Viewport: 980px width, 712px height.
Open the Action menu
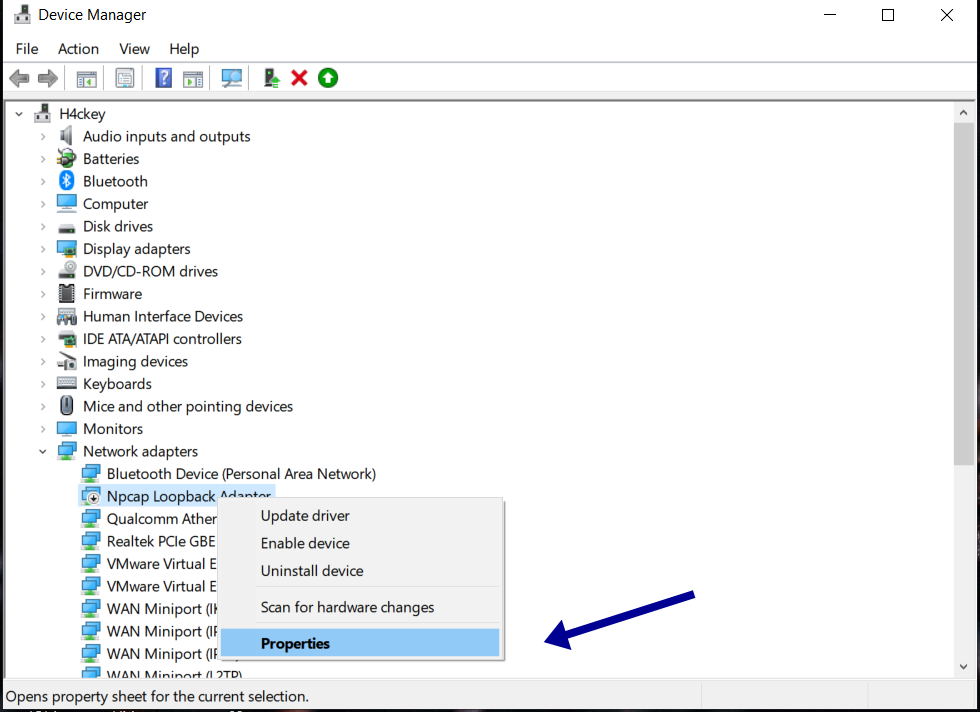click(x=78, y=48)
